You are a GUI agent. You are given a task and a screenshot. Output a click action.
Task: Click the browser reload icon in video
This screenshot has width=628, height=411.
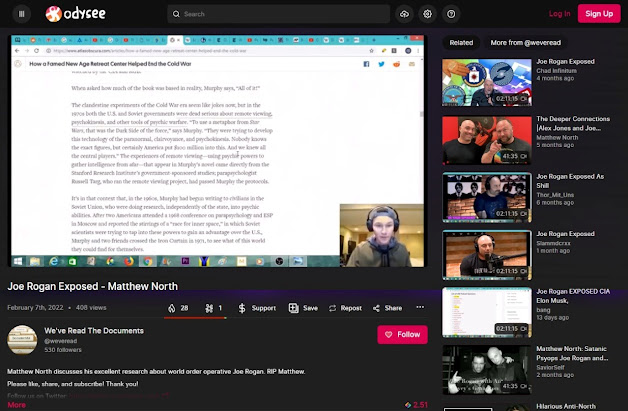(36, 50)
